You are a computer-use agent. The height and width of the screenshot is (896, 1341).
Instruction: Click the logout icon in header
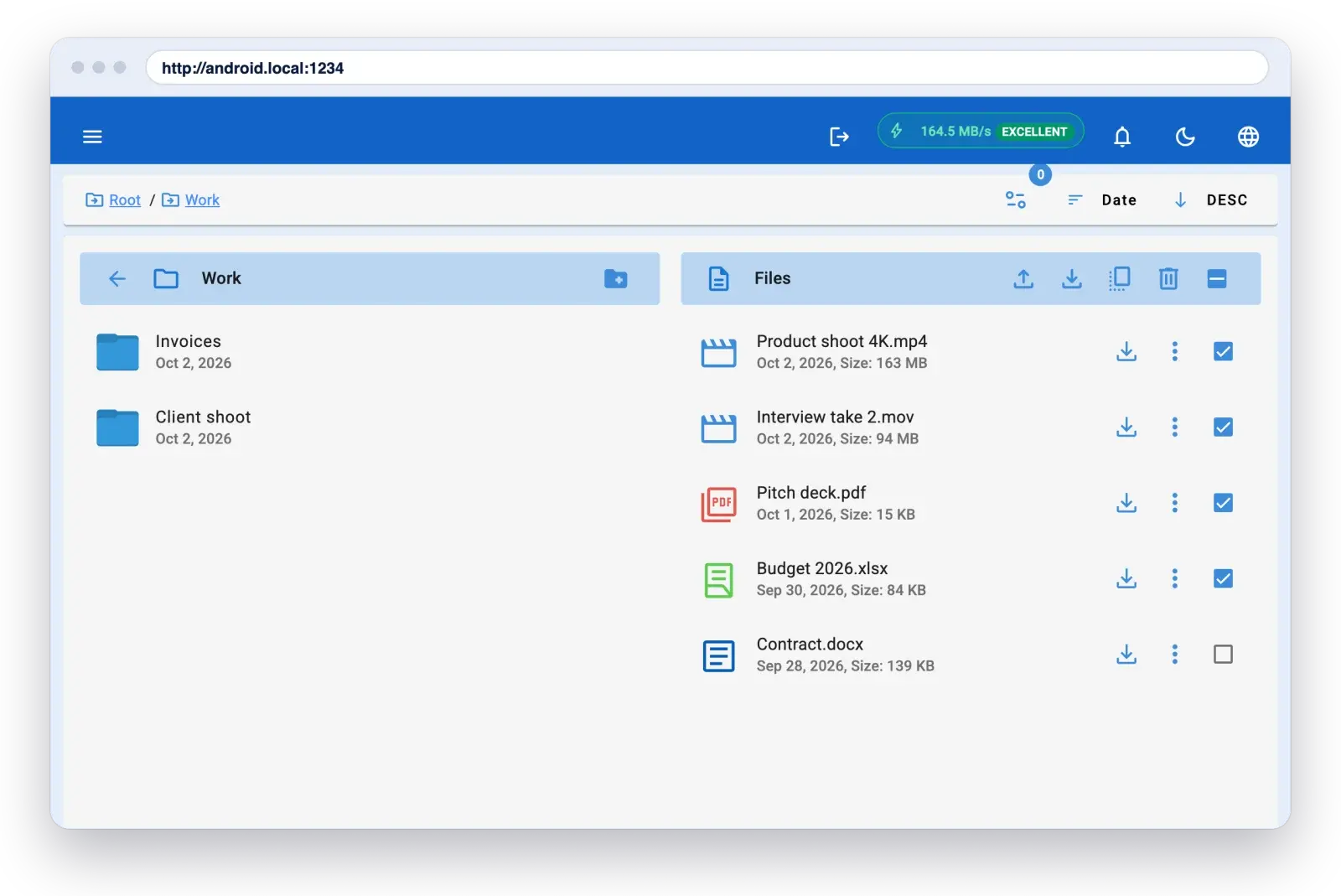[x=839, y=137]
